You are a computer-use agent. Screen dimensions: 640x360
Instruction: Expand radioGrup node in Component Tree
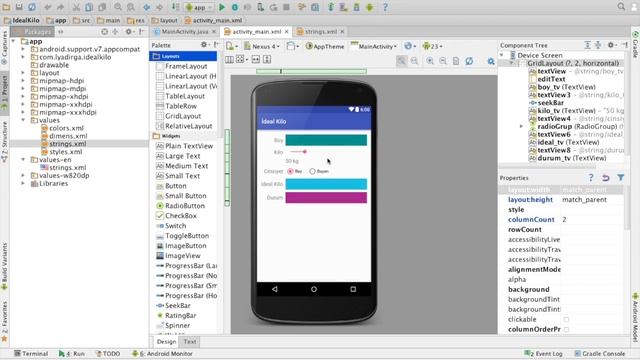click(521, 127)
